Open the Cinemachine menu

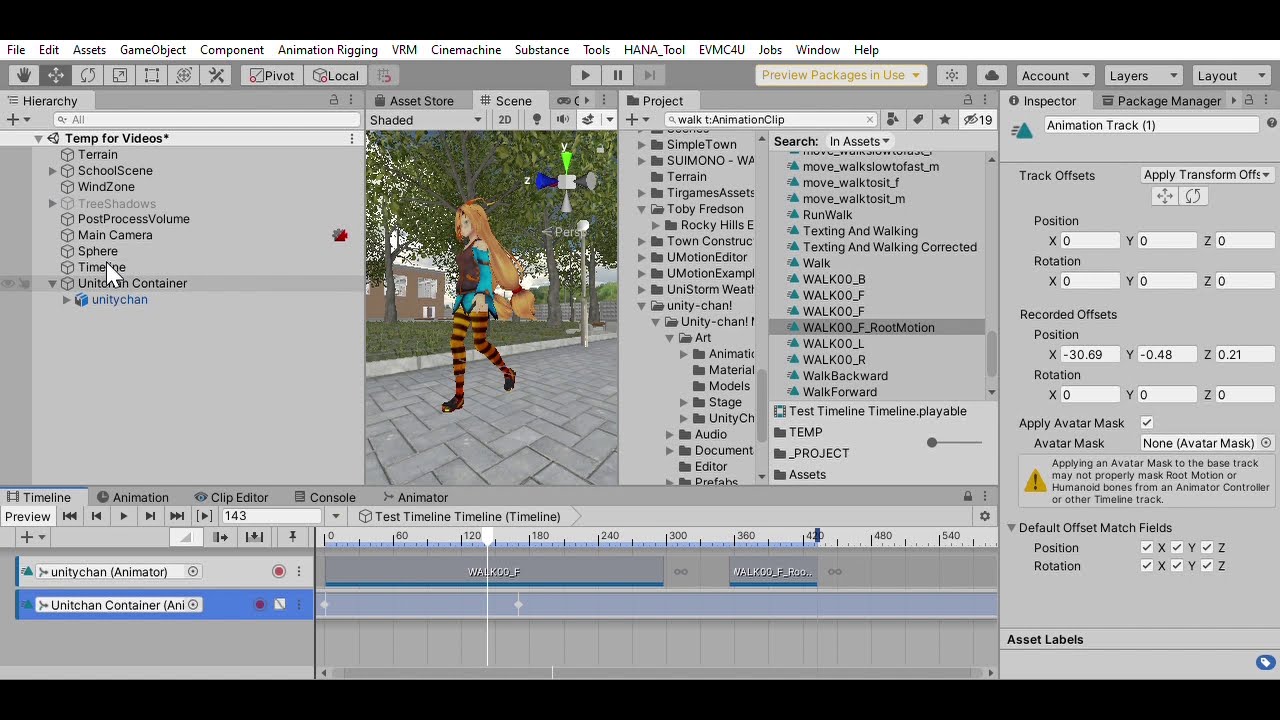point(466,50)
